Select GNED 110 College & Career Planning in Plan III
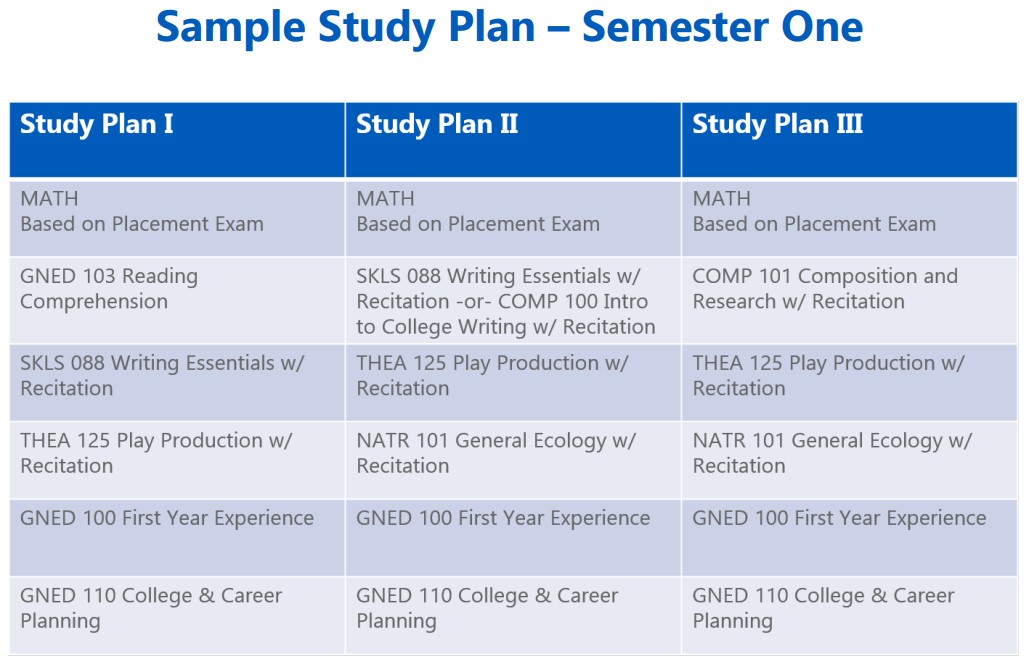This screenshot has width=1026, height=663. click(823, 608)
